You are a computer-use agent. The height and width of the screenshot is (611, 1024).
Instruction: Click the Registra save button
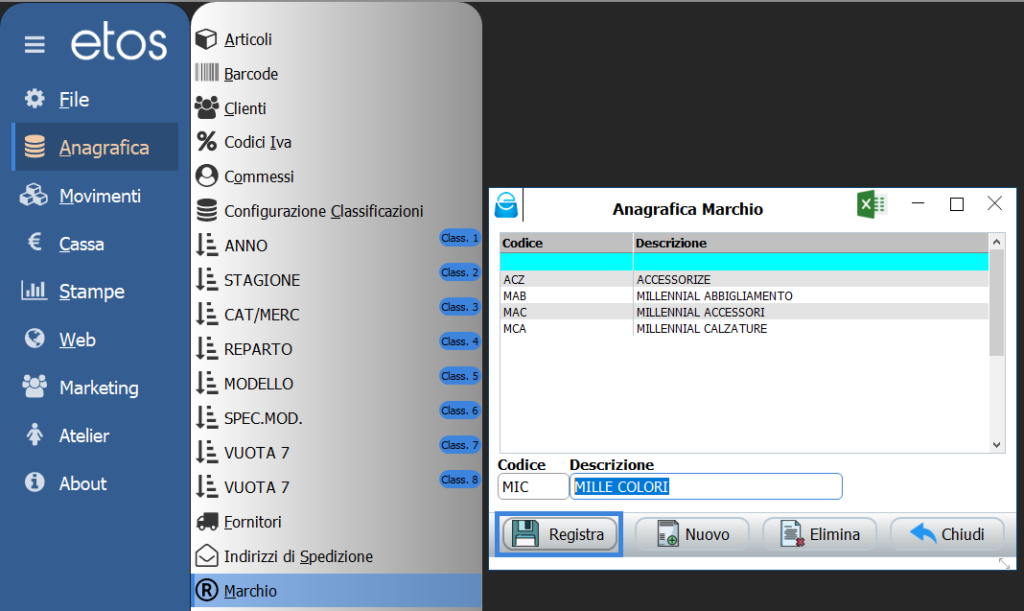[x=559, y=534]
